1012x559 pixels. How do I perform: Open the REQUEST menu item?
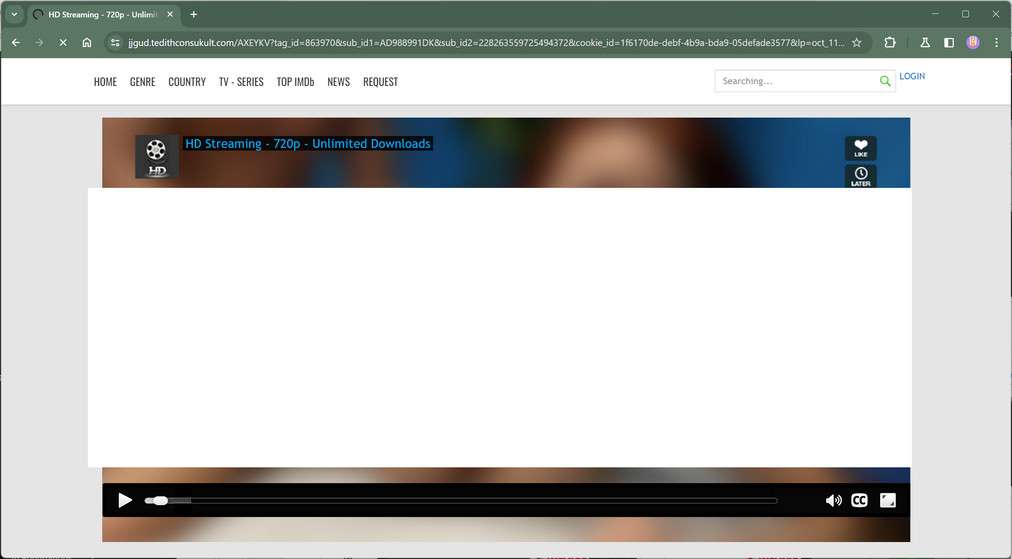pos(380,81)
